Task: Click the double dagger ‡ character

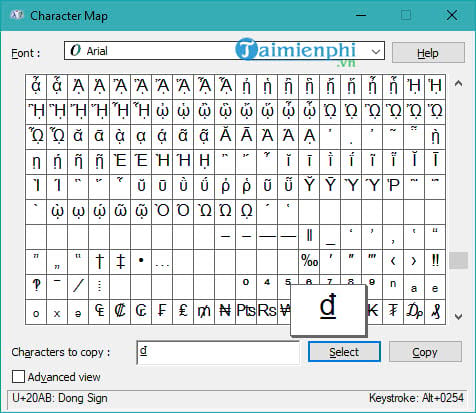Action: [x=120, y=262]
